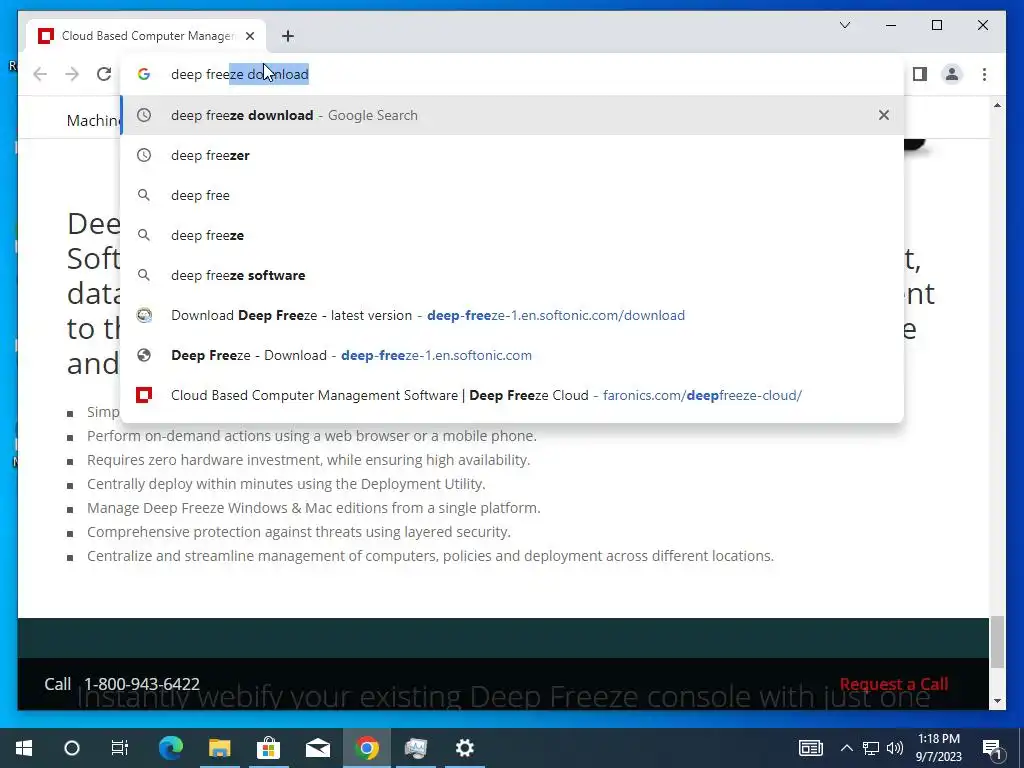Open Mail app from taskbar
Screen dimensions: 1024x768
pos(318,748)
